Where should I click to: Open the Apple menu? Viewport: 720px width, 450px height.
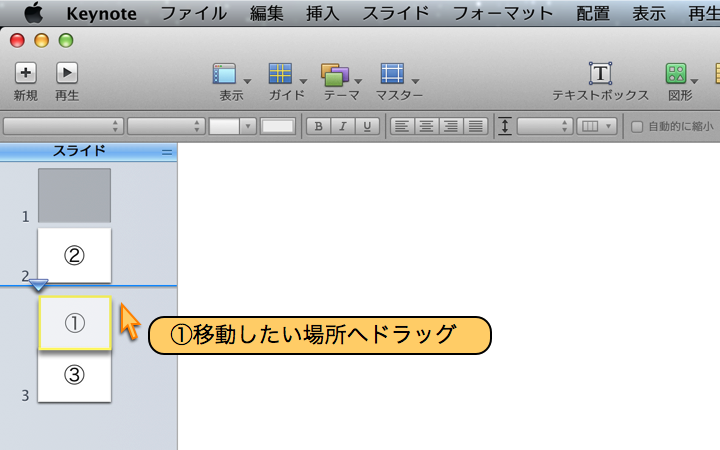coord(34,13)
